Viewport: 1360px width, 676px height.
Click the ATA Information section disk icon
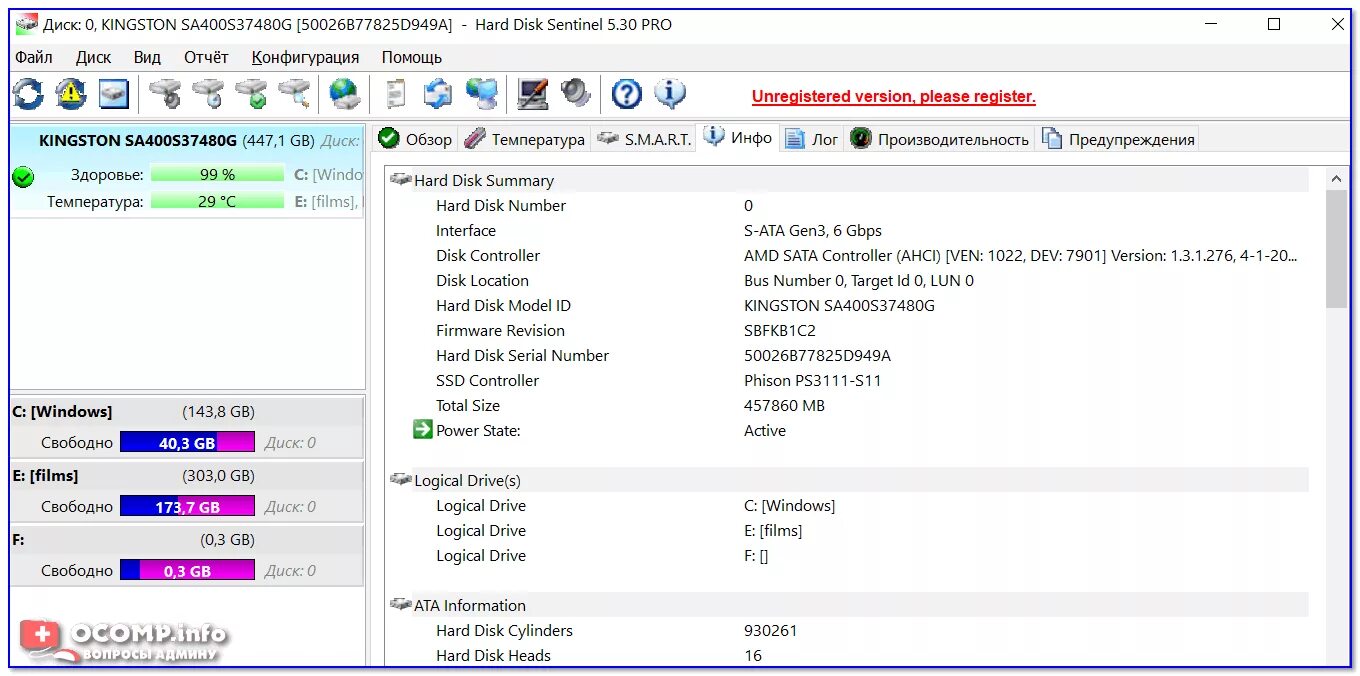401,604
